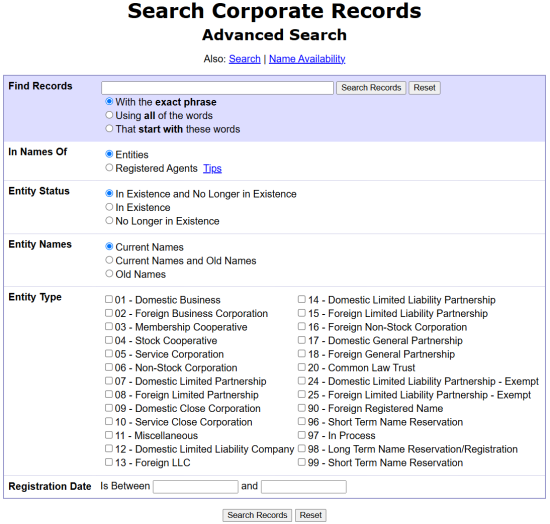The image size is (550, 524).
Task: Choose 'That start with these words' radio
Action: [x=109, y=129]
